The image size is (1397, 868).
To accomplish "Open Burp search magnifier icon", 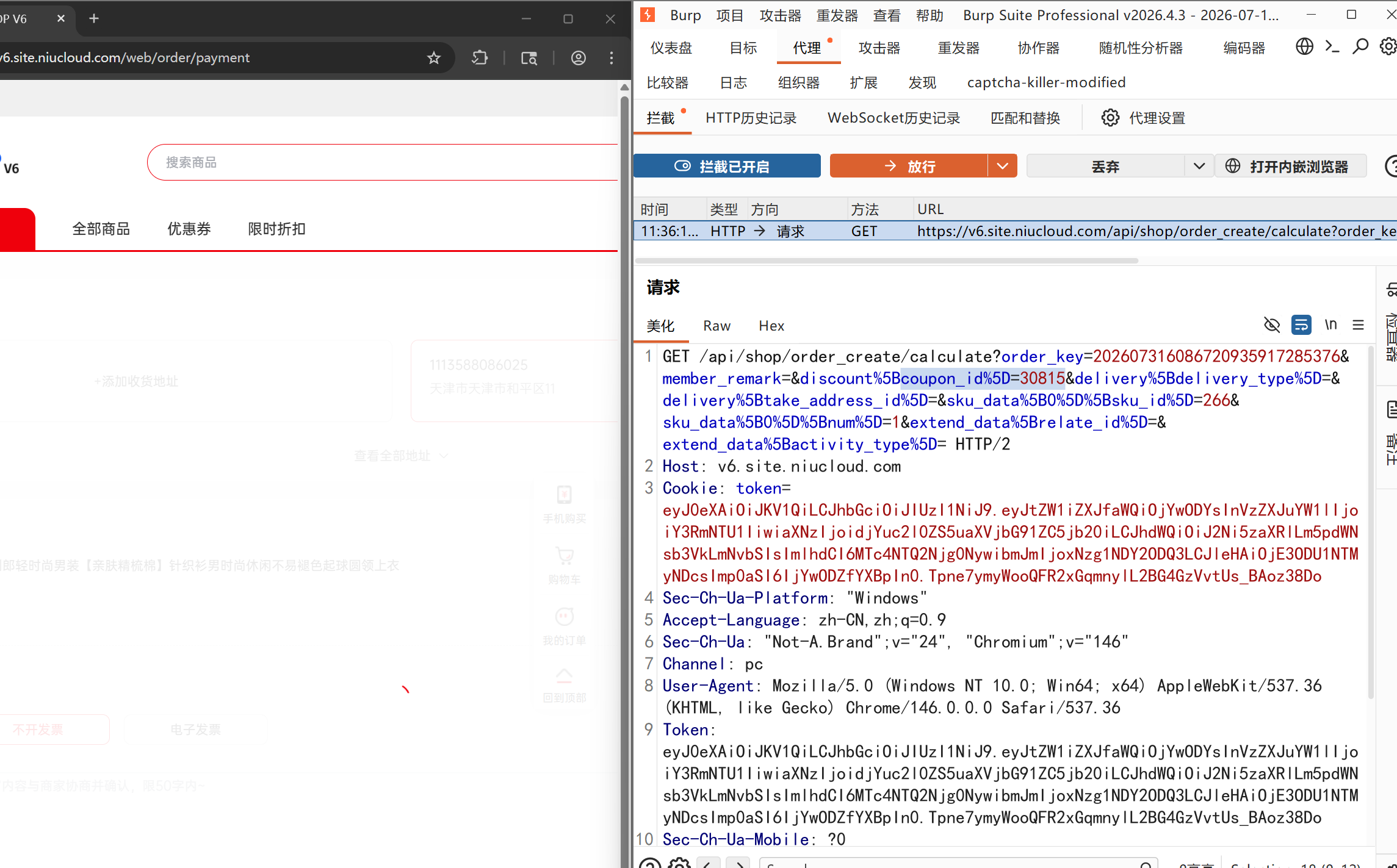I will (1360, 47).
